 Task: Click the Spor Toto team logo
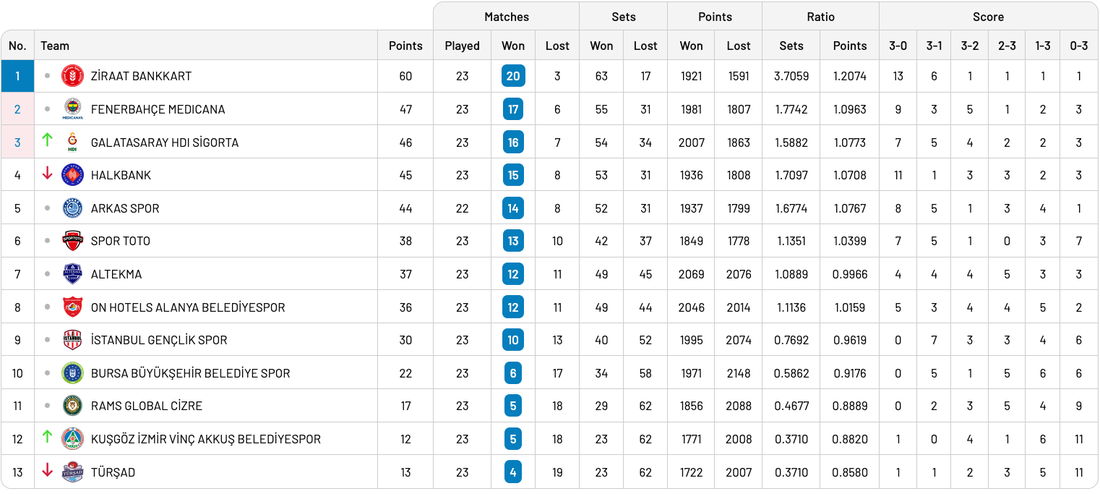pos(72,241)
